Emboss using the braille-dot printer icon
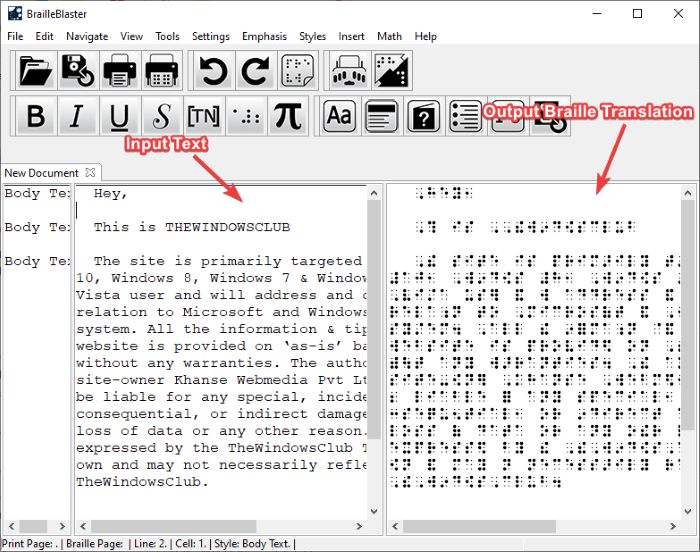 point(162,71)
